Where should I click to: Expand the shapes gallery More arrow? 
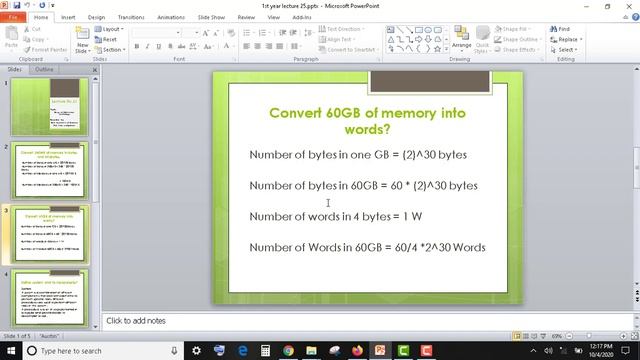coord(446,49)
